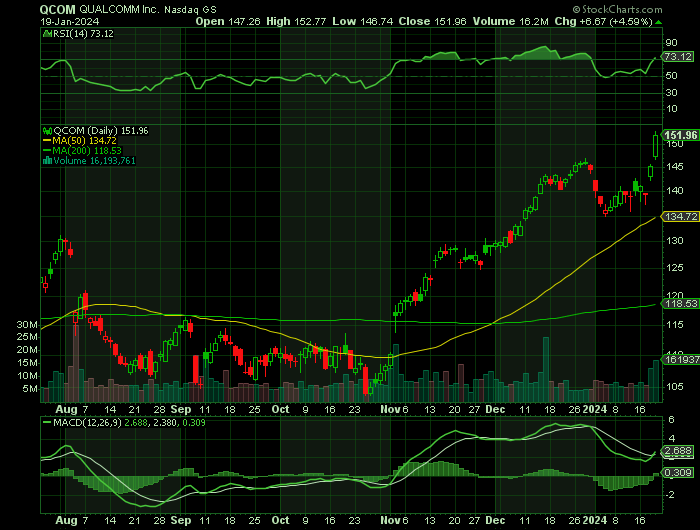Click the 30M volume axis label
The width and height of the screenshot is (700, 530).
point(27,325)
